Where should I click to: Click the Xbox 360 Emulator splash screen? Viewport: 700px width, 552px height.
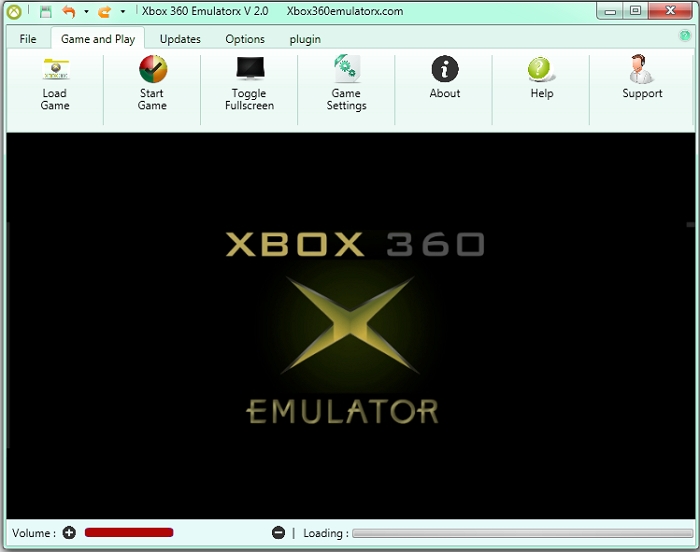pos(350,326)
